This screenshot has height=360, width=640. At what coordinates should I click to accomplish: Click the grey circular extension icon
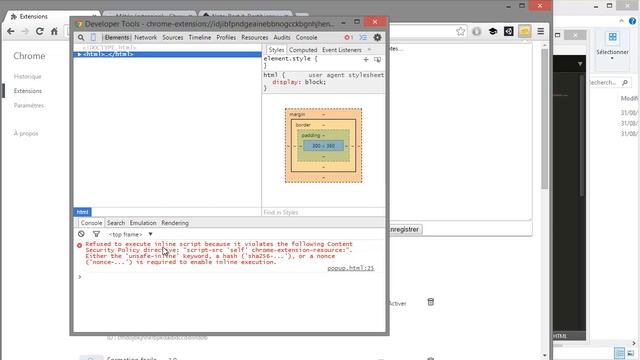point(477,31)
